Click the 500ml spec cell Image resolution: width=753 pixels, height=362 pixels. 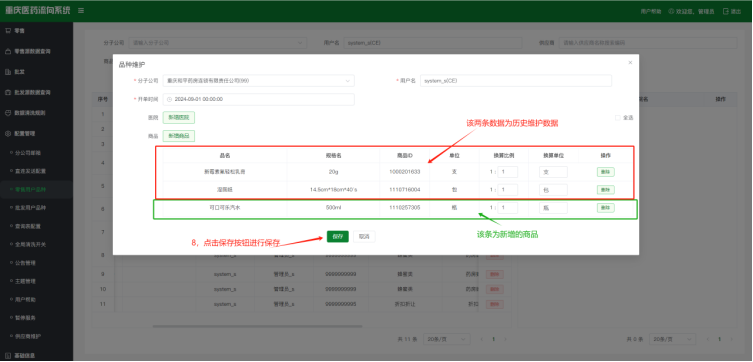click(x=333, y=208)
